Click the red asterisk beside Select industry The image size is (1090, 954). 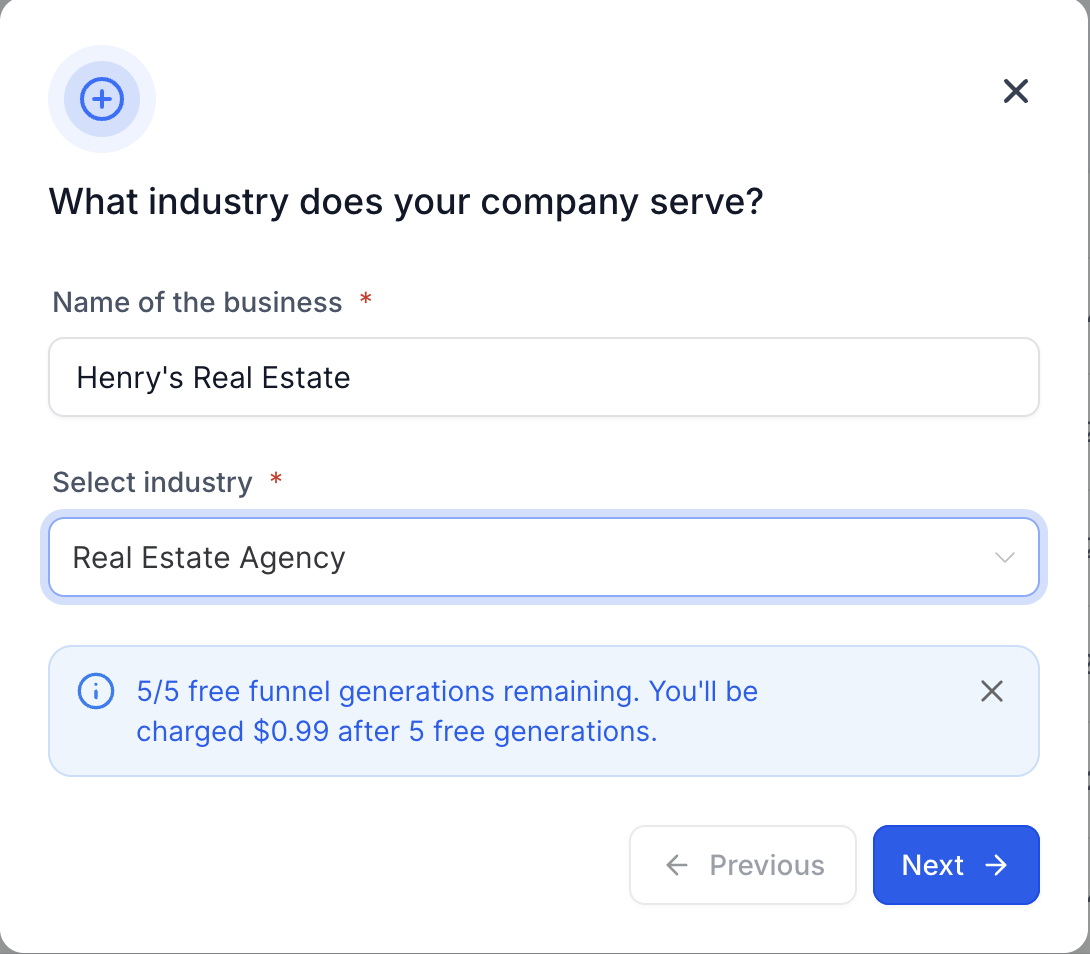[276, 481]
